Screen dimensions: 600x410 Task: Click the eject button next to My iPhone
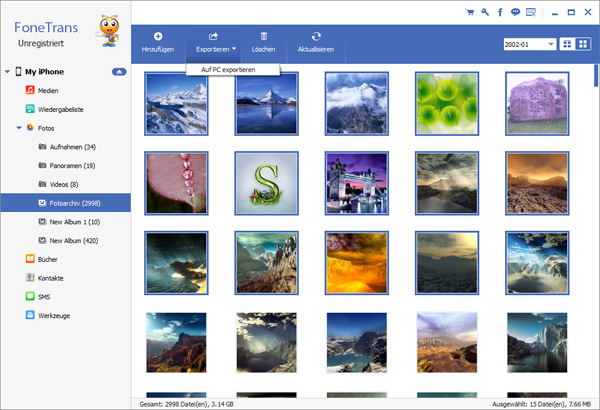point(119,72)
